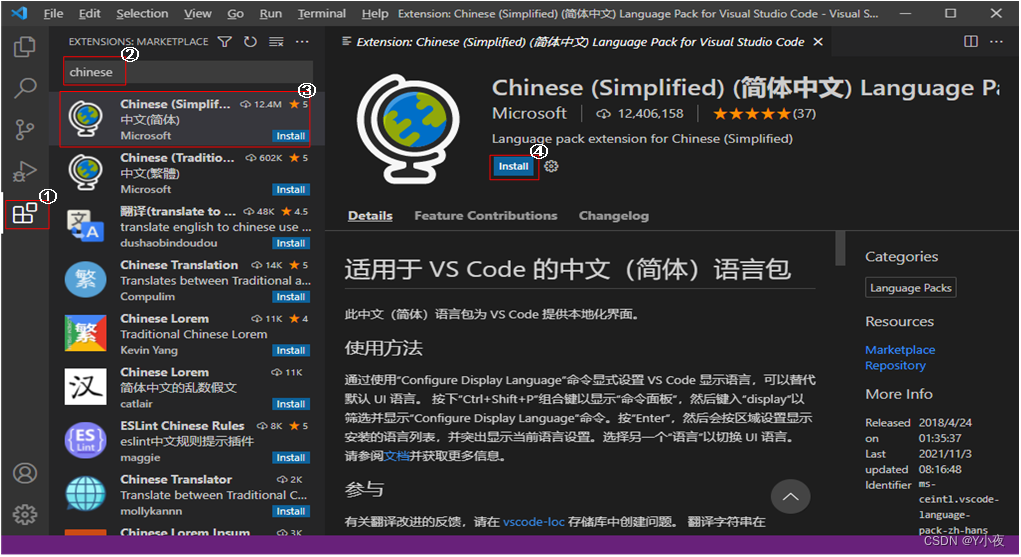Switch to the Changelog tab

point(613,216)
